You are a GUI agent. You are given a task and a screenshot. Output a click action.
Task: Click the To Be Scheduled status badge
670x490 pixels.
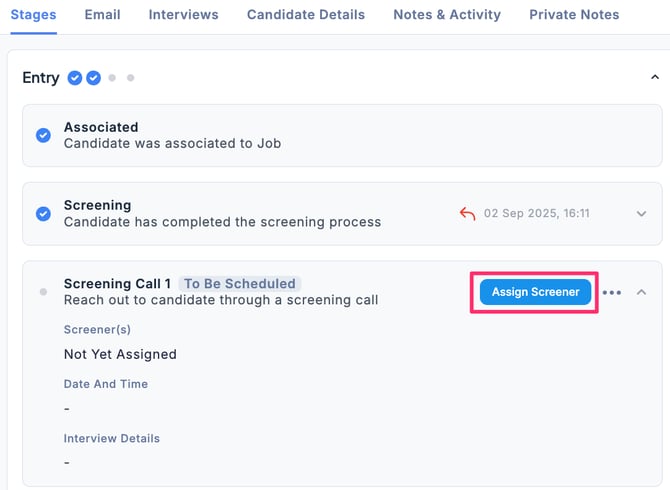[240, 284]
